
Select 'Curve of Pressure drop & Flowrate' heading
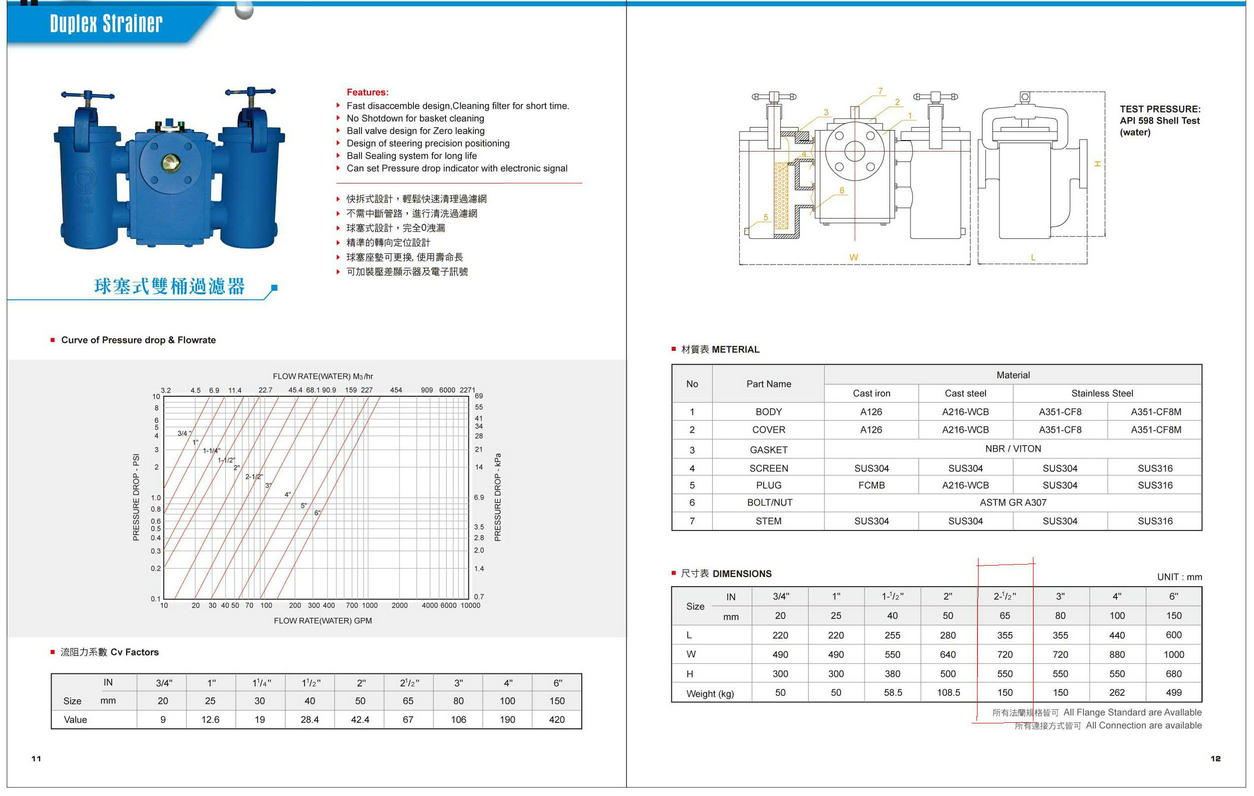click(x=138, y=340)
